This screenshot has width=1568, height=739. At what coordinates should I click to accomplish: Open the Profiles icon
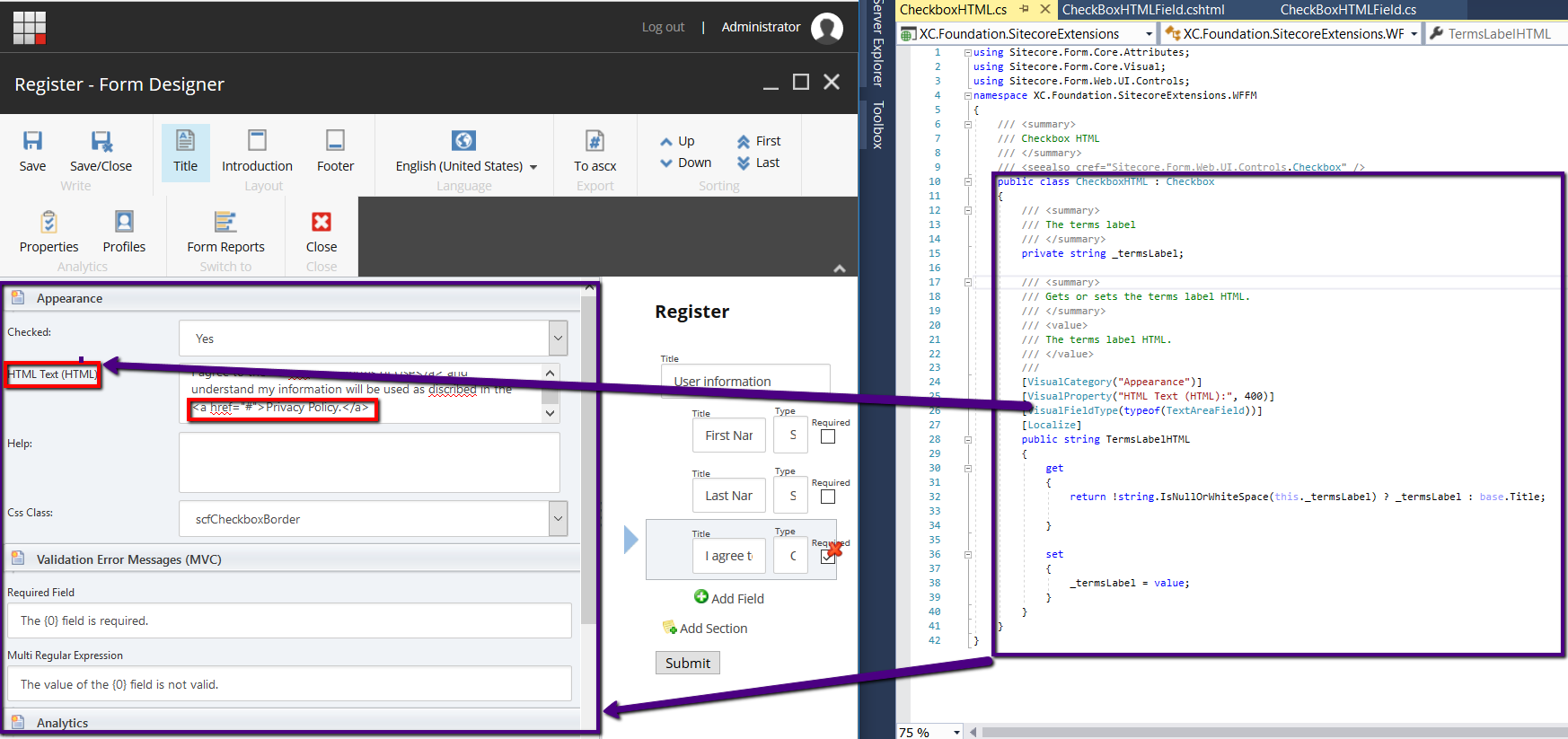[124, 221]
